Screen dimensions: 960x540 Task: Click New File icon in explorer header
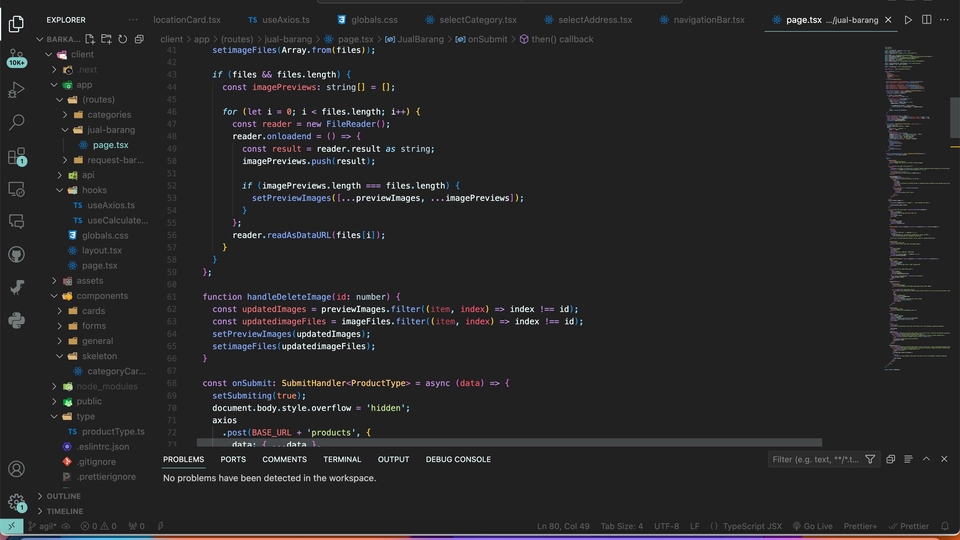[x=90, y=39]
